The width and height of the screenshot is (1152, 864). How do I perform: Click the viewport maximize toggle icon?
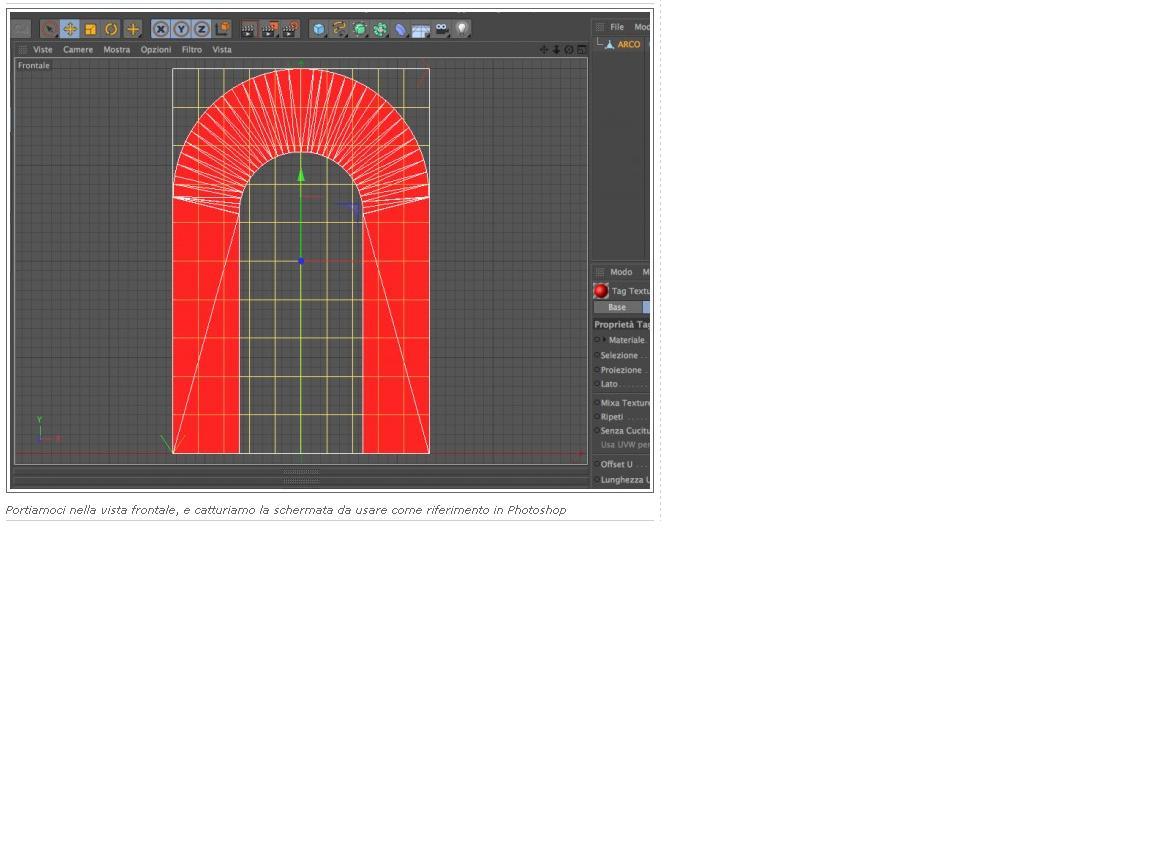pos(582,49)
